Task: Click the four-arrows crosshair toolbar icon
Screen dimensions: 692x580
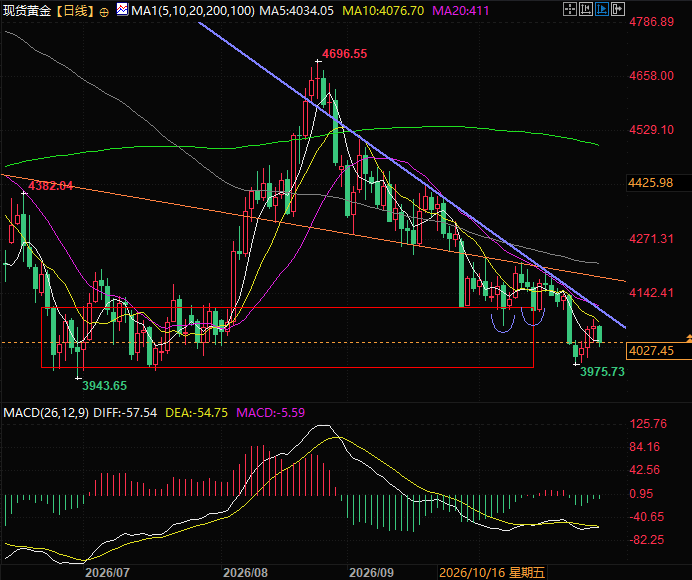Action: (x=570, y=9)
